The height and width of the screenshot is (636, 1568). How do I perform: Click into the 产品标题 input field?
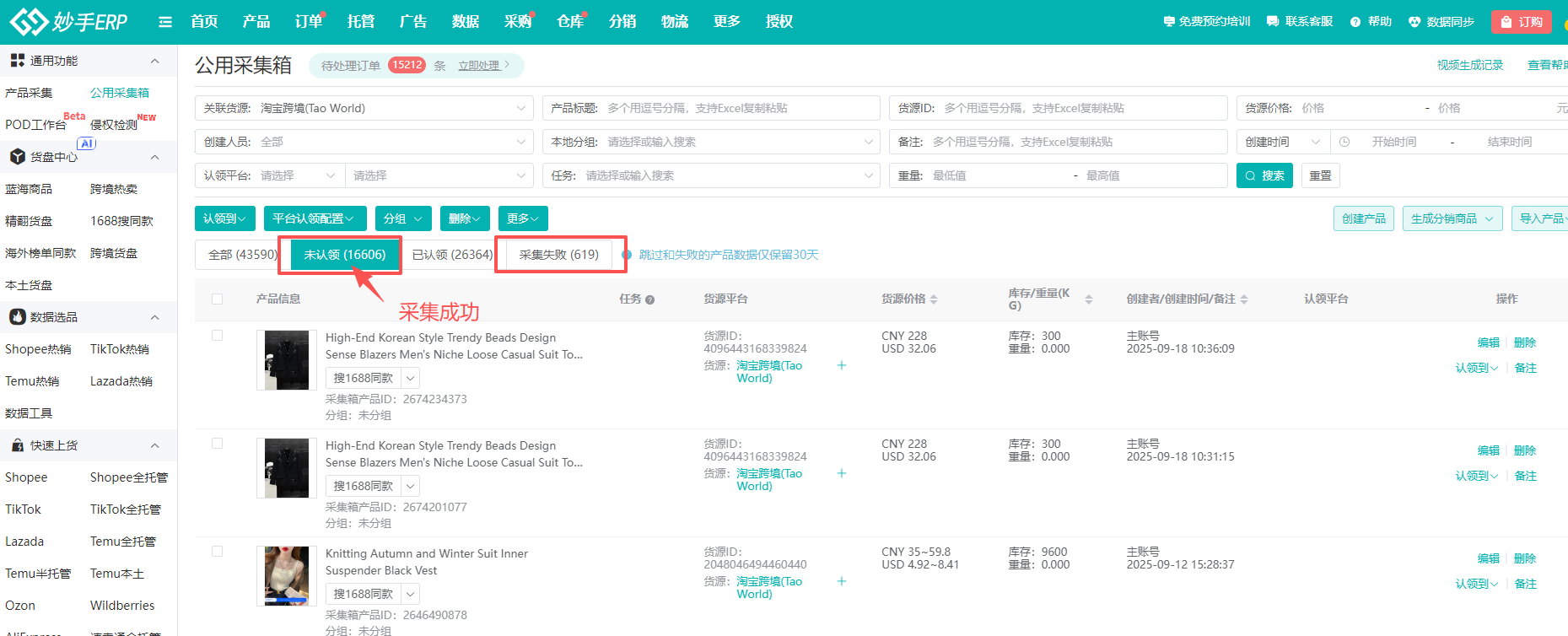734,108
